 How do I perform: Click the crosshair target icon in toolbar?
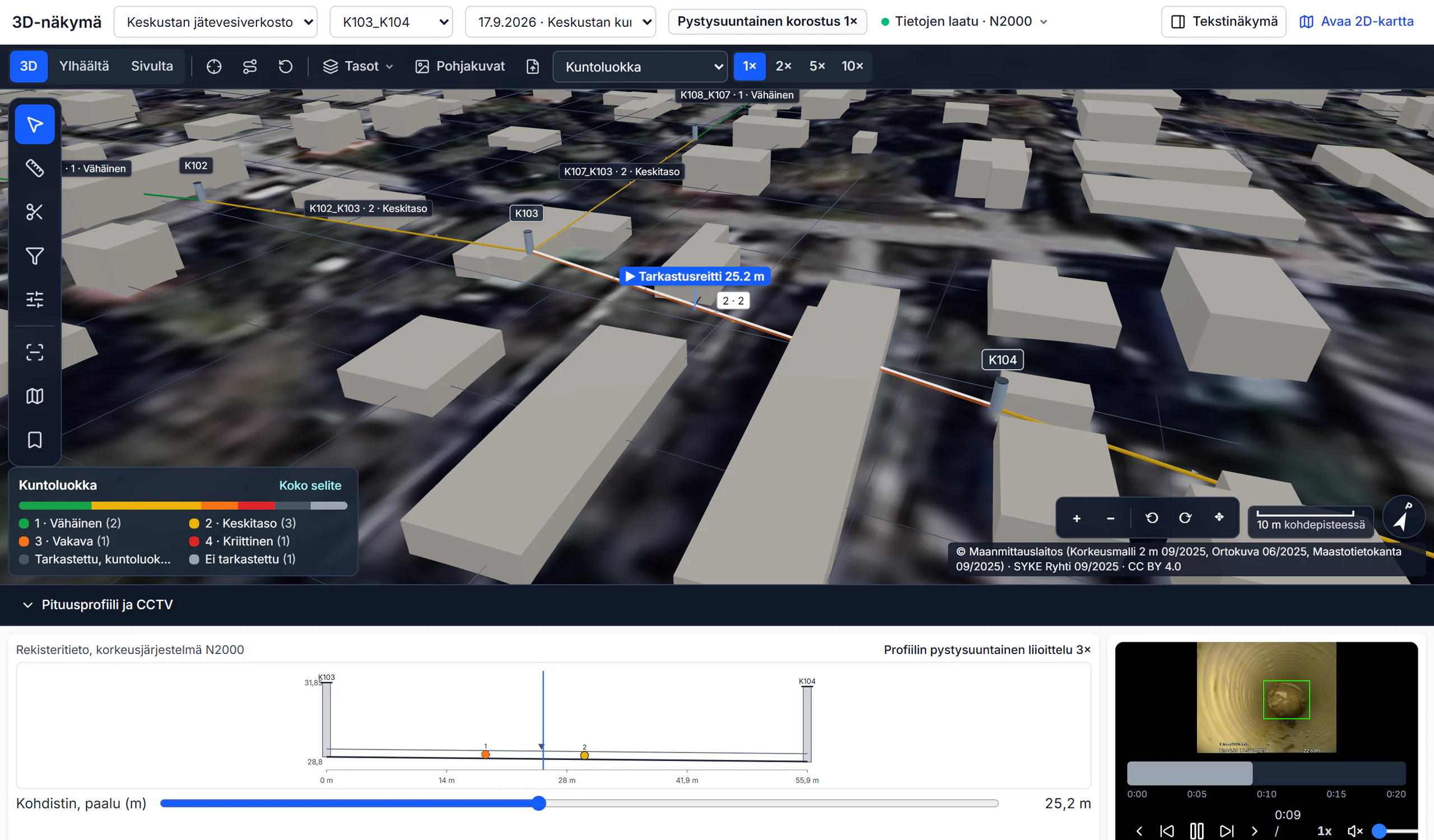[214, 67]
